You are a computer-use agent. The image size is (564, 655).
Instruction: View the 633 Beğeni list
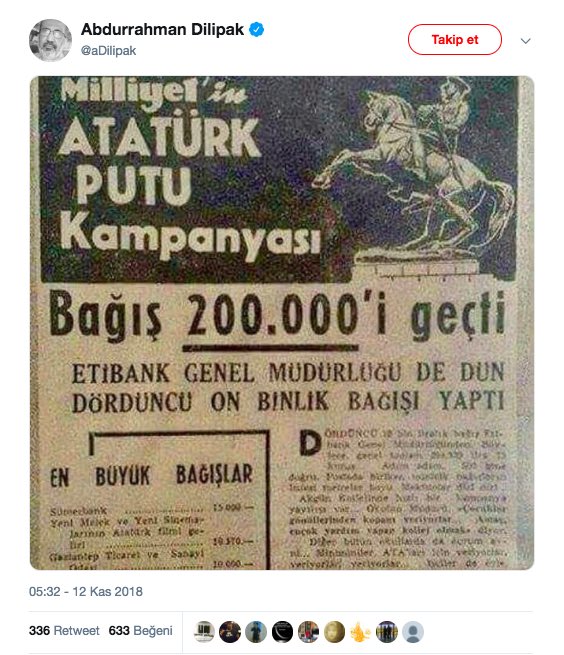(140, 630)
